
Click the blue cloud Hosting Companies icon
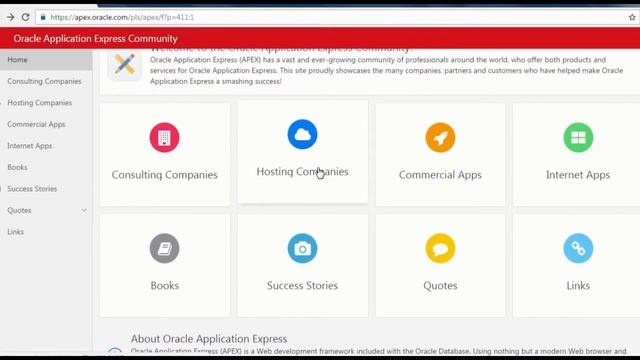pyautogui.click(x=302, y=134)
